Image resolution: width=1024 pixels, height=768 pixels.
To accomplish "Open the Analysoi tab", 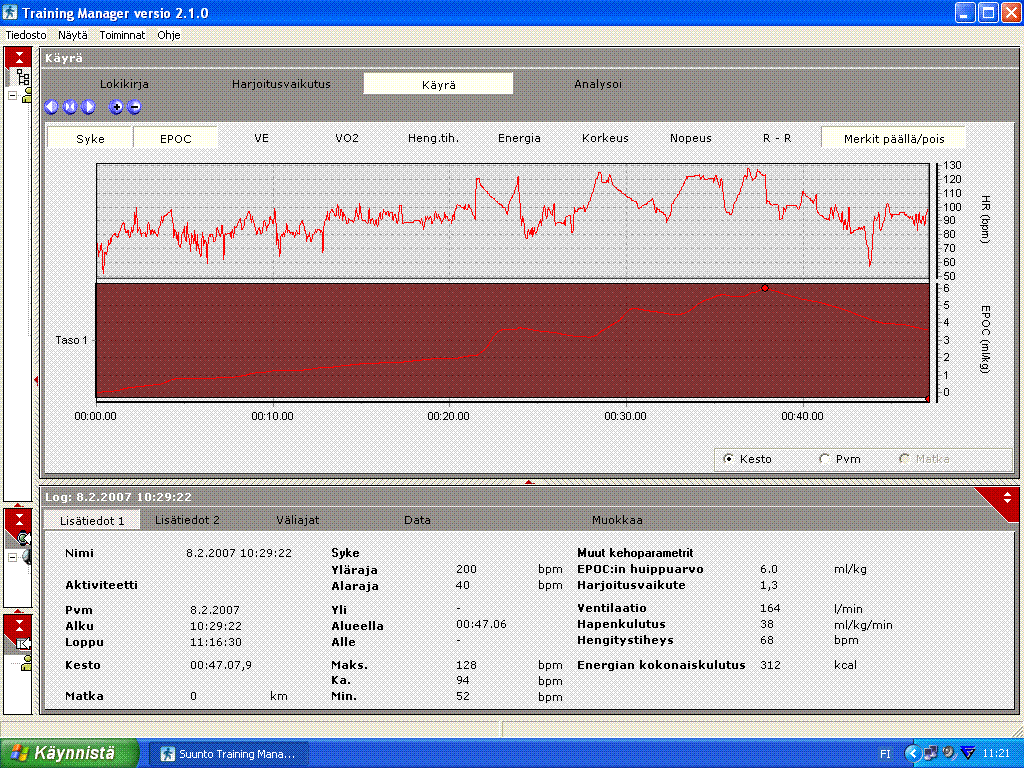I will click(x=597, y=84).
